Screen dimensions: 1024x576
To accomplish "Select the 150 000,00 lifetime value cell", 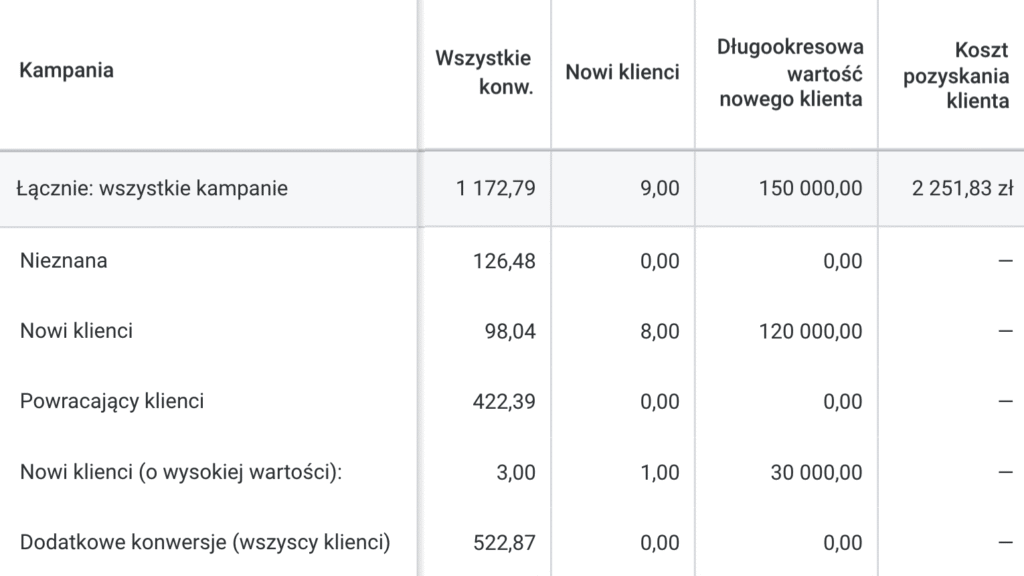I will tap(810, 188).
